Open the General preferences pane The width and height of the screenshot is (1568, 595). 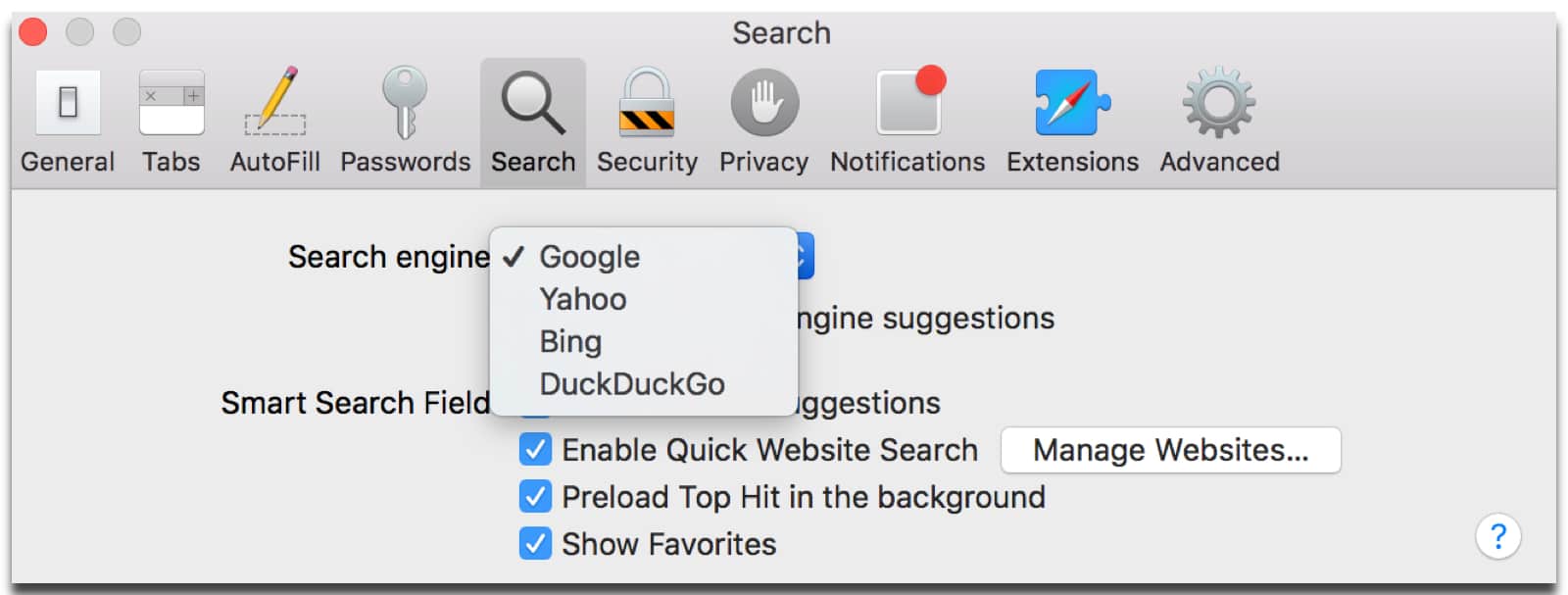point(68,120)
